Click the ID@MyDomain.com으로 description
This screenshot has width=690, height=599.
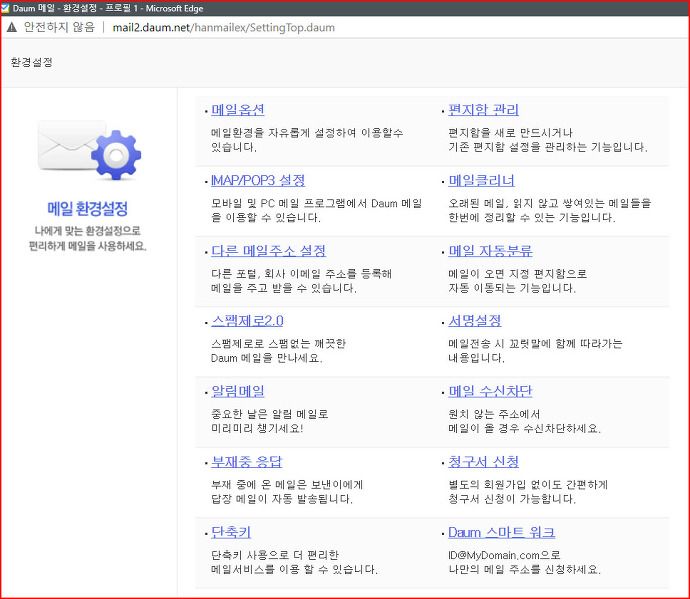525,562
